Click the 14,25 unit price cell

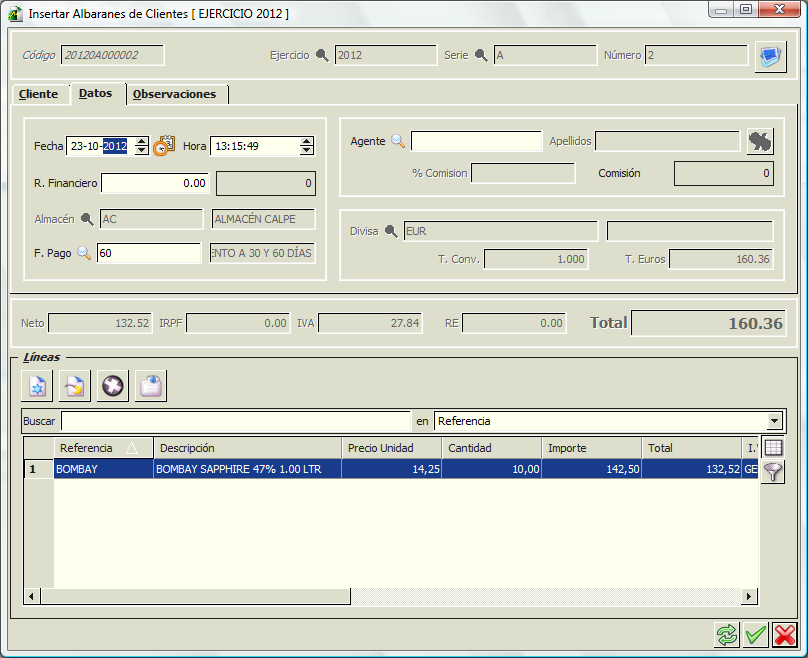pyautogui.click(x=392, y=469)
